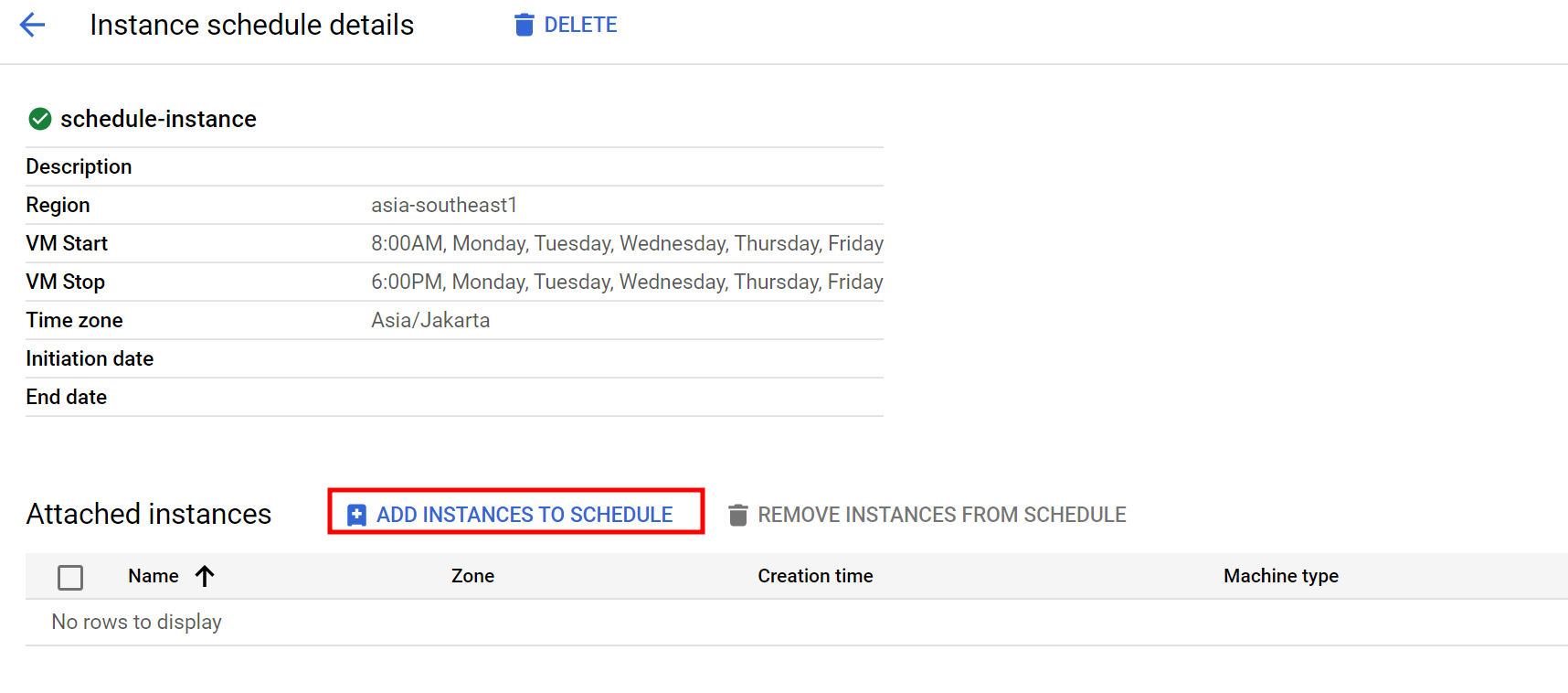Select the schedule-instance title text
This screenshot has width=1568, height=693.
point(158,119)
